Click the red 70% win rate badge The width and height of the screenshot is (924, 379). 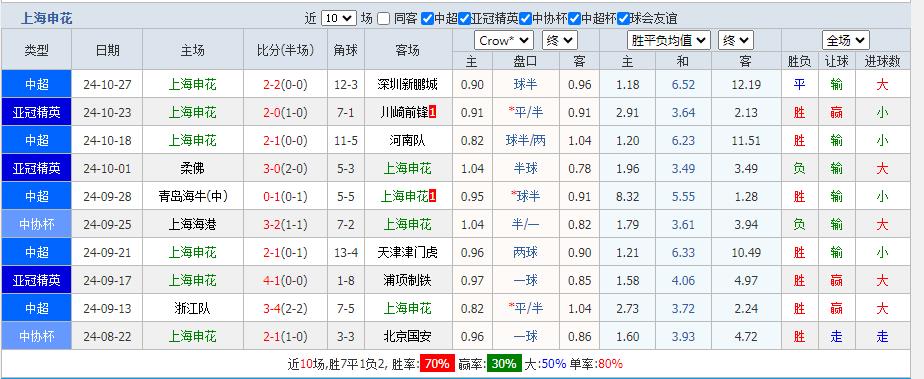tap(437, 364)
